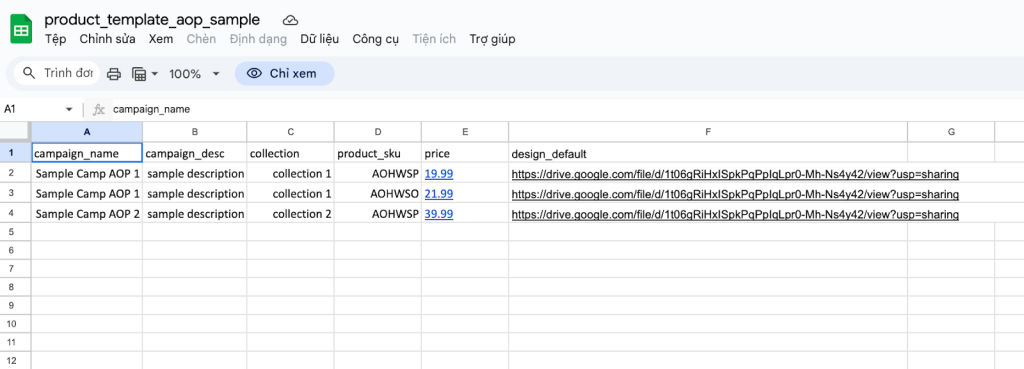Open the Tệp menu
The height and width of the screenshot is (369, 1024).
[x=56, y=39]
